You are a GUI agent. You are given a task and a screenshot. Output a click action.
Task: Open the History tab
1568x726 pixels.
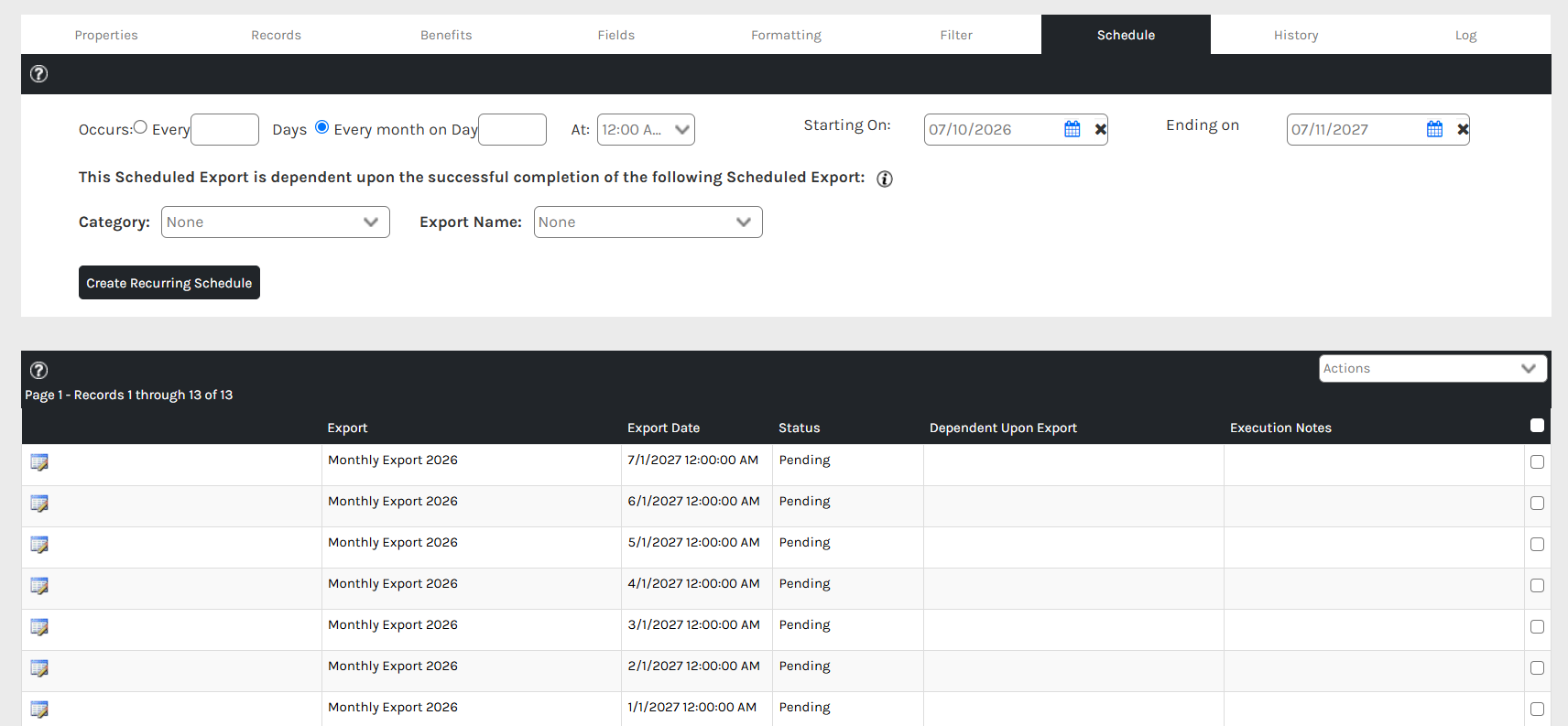tap(1296, 35)
